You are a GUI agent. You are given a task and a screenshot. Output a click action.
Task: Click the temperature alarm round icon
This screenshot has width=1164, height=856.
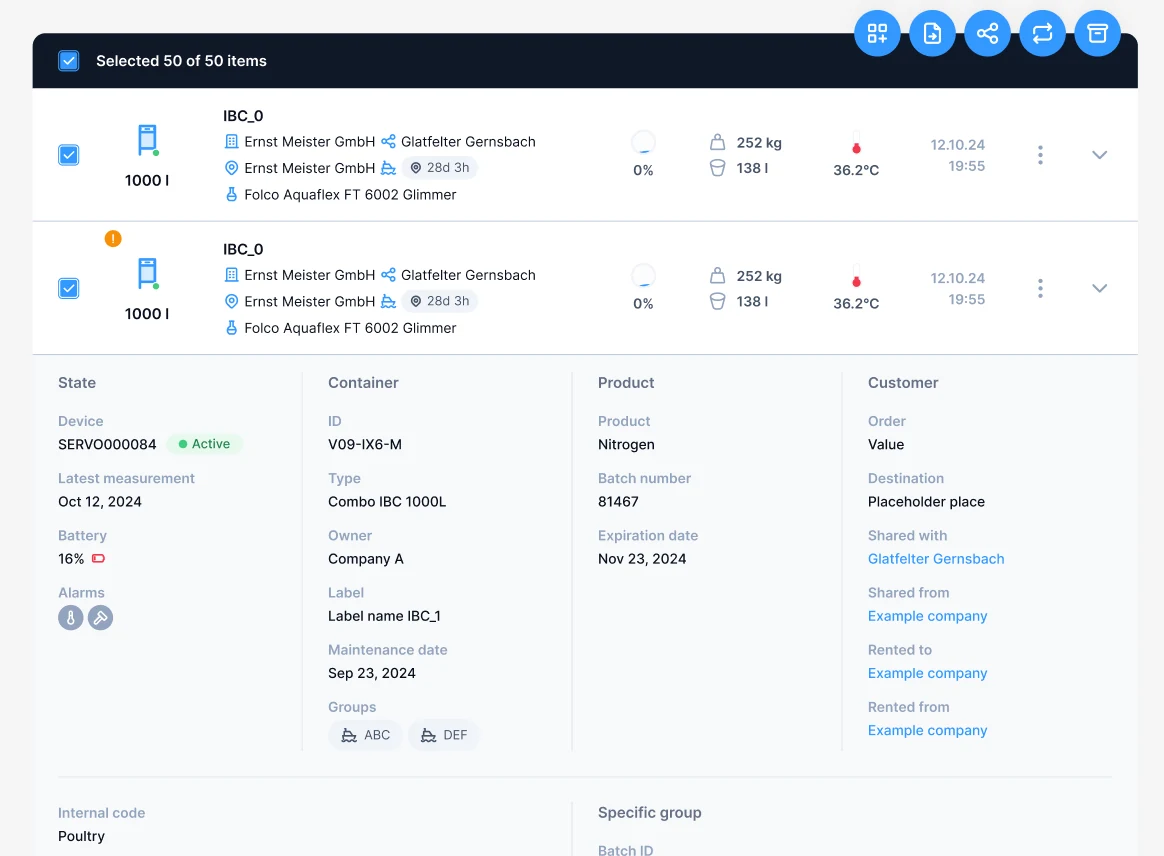(x=71, y=618)
